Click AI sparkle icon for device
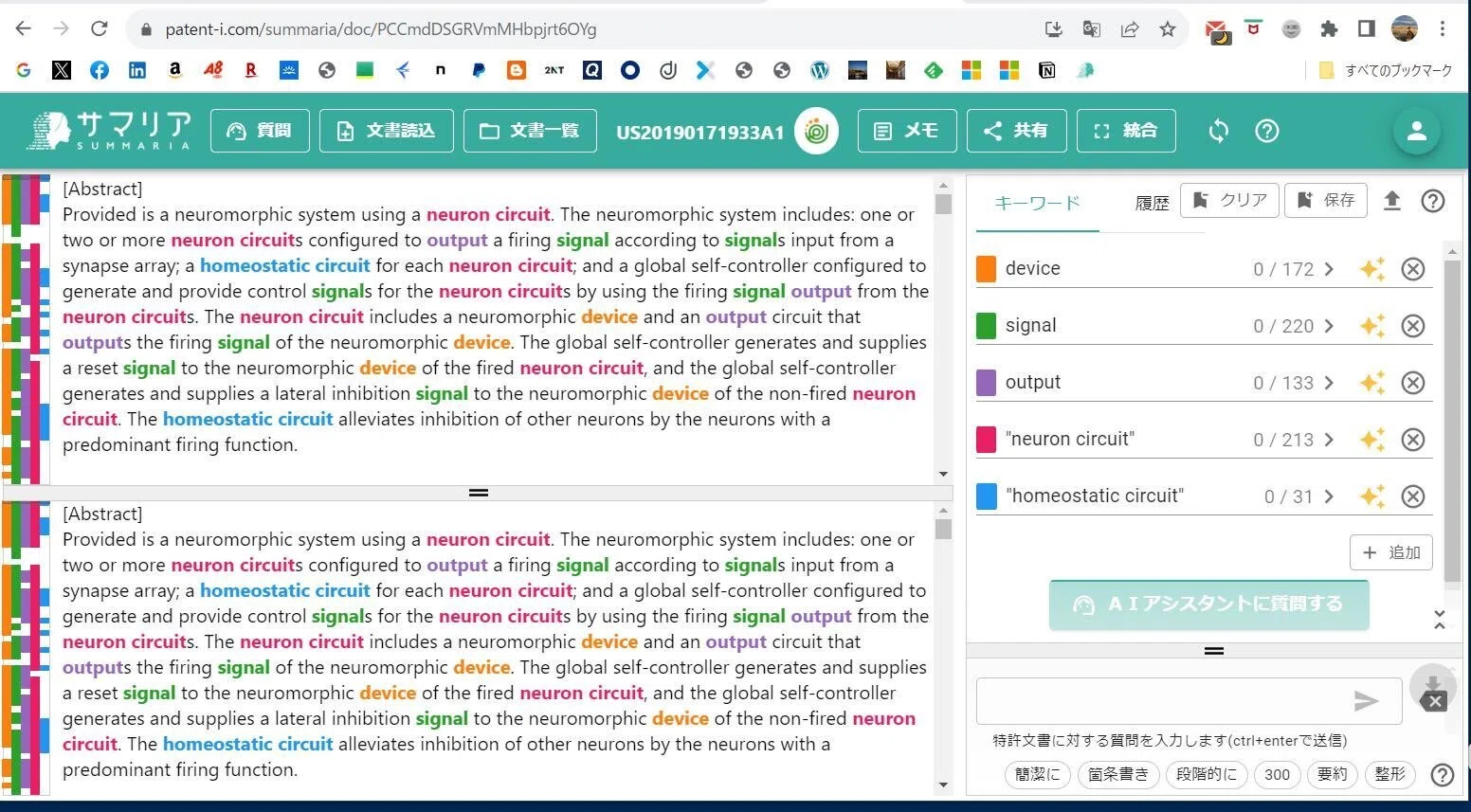This screenshot has height=812, width=1471. click(1371, 269)
